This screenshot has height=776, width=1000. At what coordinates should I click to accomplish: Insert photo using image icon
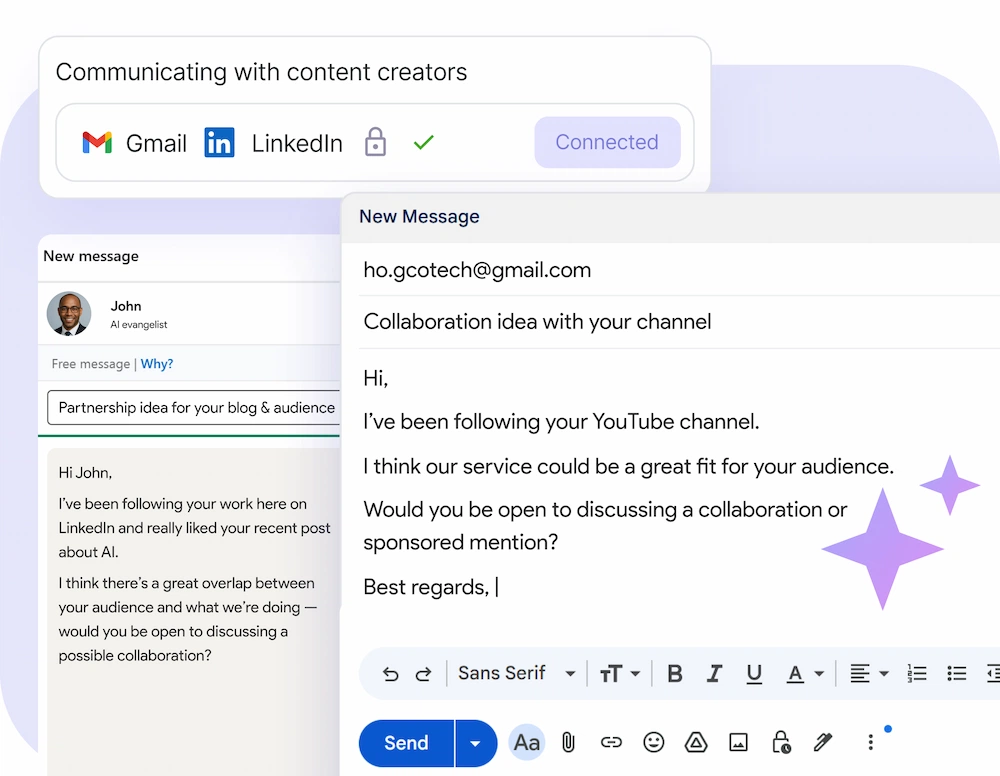click(x=739, y=742)
